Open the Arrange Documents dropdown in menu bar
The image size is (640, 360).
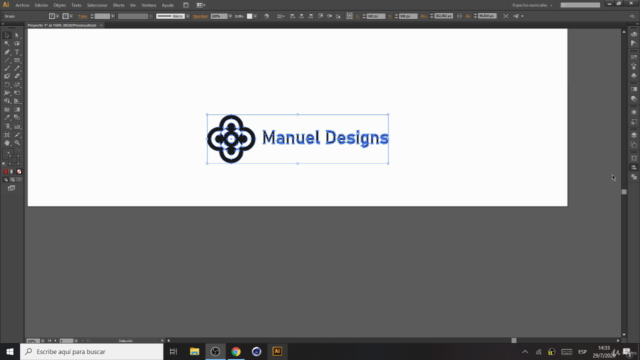201,5
